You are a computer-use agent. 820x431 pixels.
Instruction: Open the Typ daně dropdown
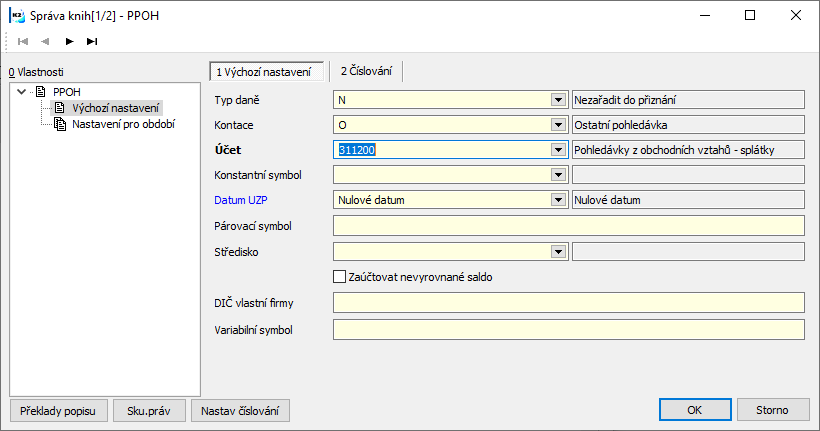pyautogui.click(x=558, y=100)
